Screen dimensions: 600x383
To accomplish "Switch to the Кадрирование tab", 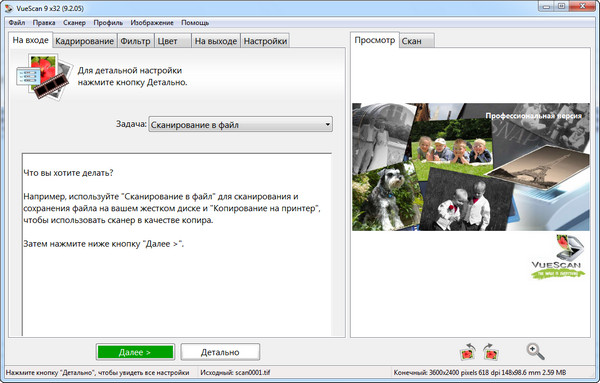I will (85, 41).
